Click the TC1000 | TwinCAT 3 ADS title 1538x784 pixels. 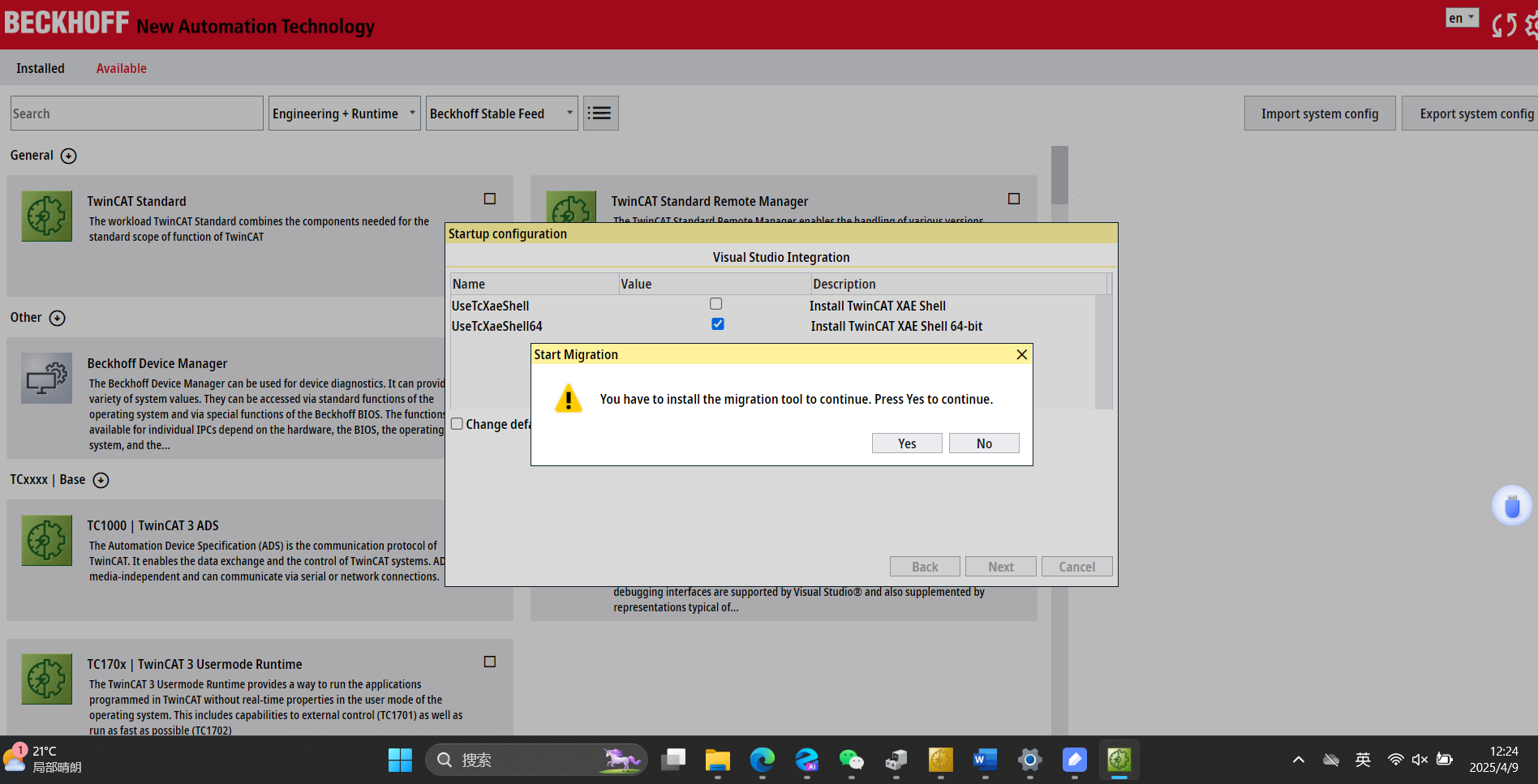pos(153,525)
